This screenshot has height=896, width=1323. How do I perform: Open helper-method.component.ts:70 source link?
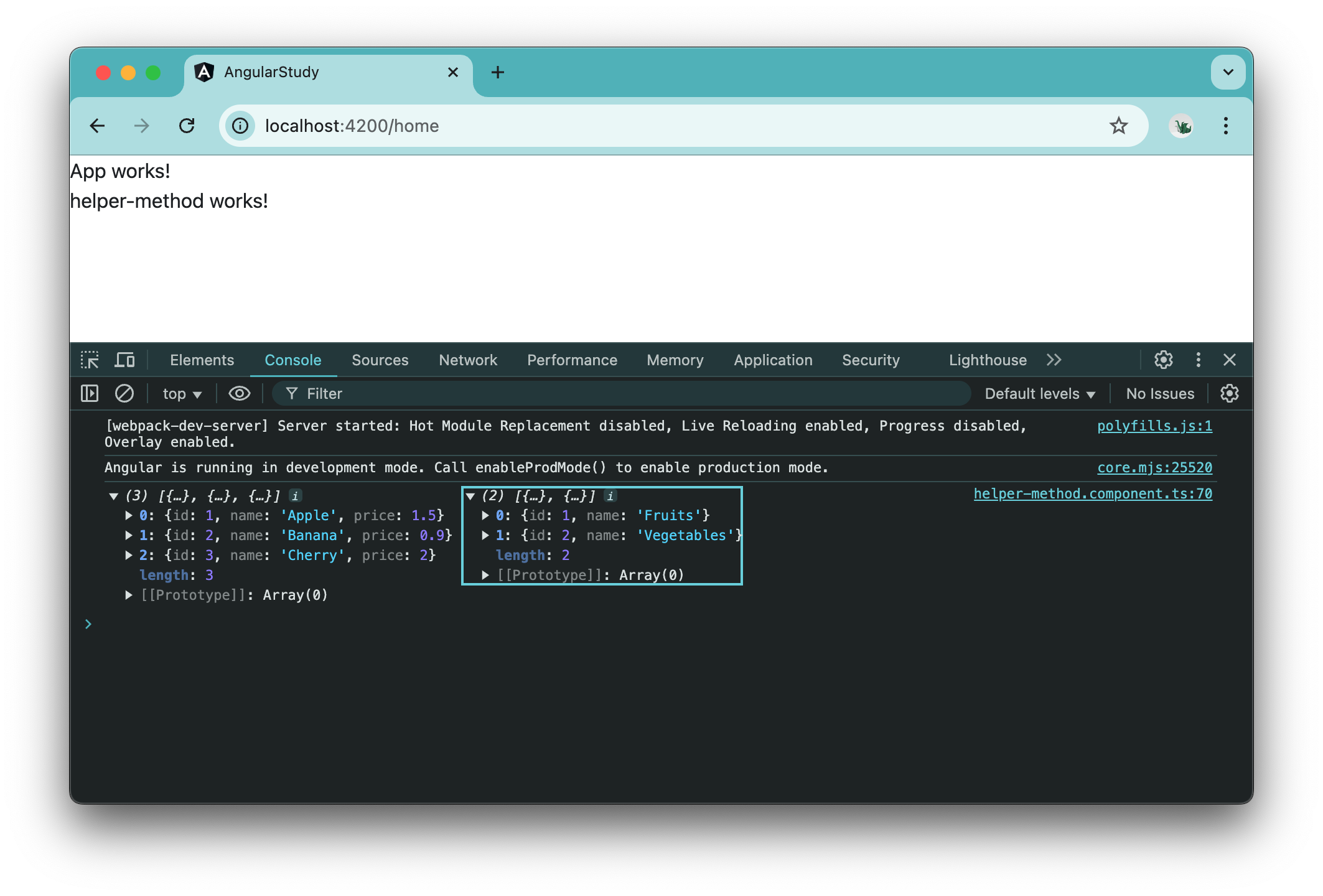point(1092,493)
